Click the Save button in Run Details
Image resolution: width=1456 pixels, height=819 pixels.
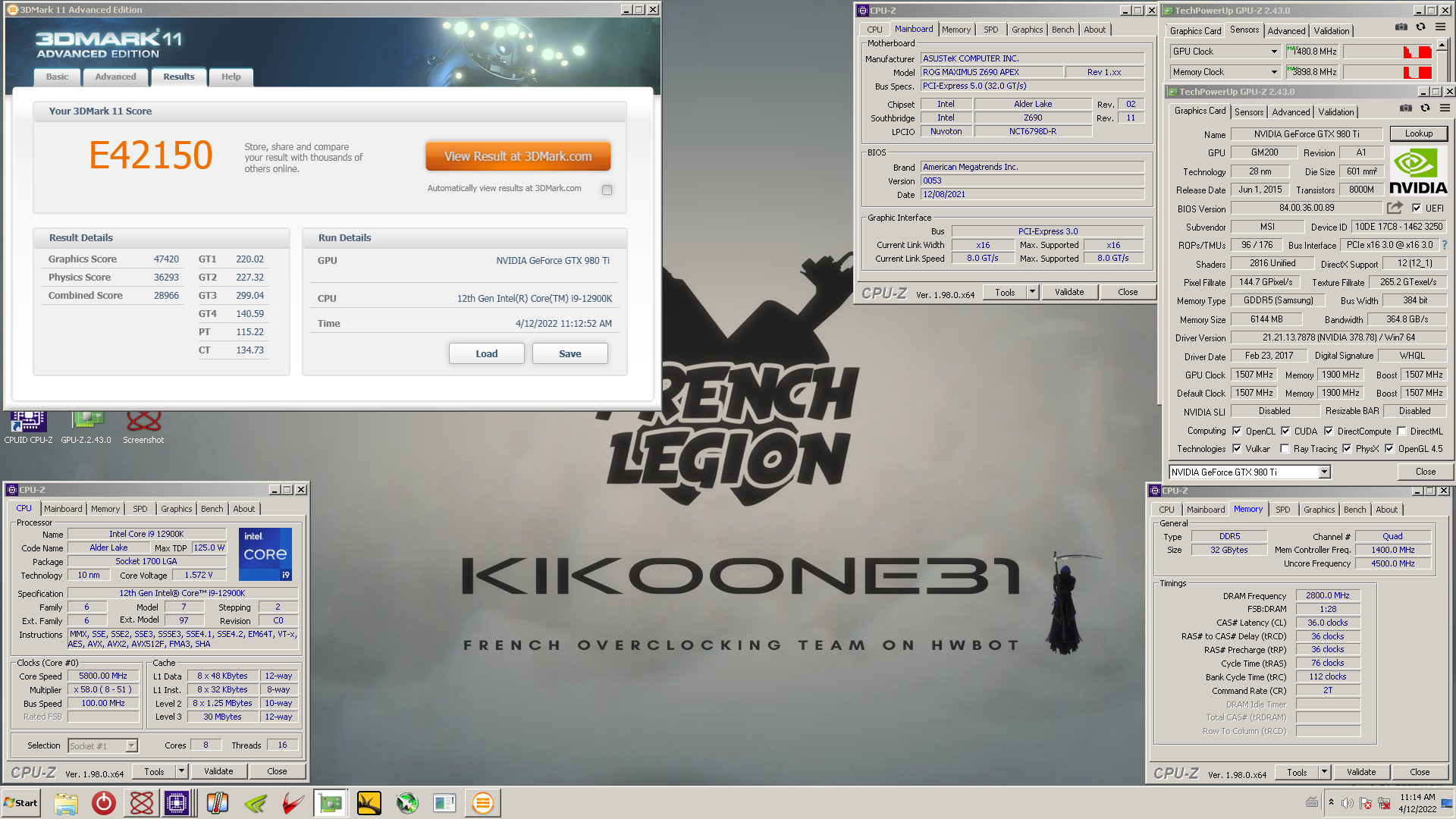pyautogui.click(x=570, y=353)
